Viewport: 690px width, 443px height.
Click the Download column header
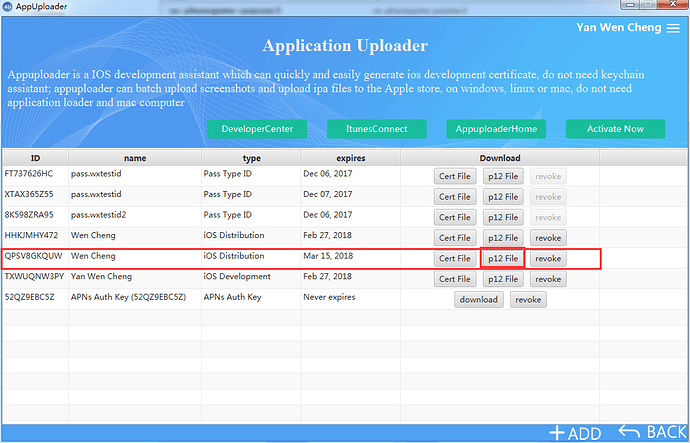500,158
